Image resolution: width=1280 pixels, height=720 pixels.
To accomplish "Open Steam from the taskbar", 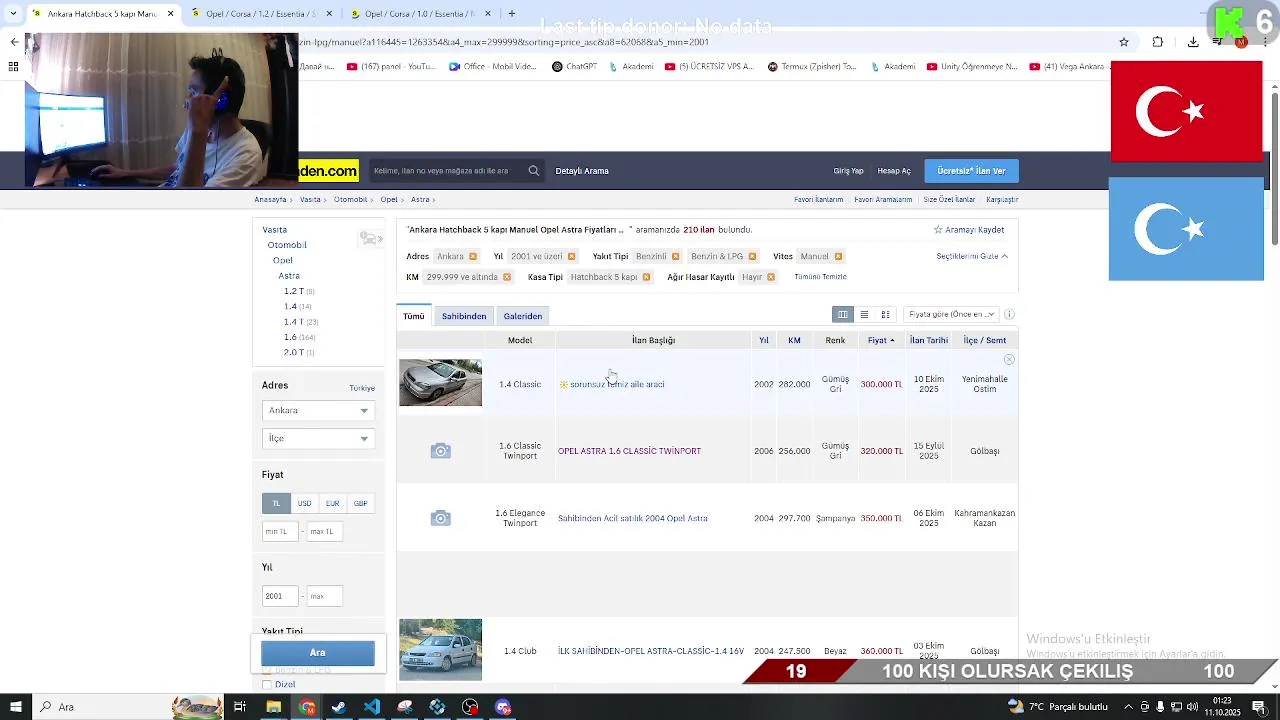I will 339,707.
